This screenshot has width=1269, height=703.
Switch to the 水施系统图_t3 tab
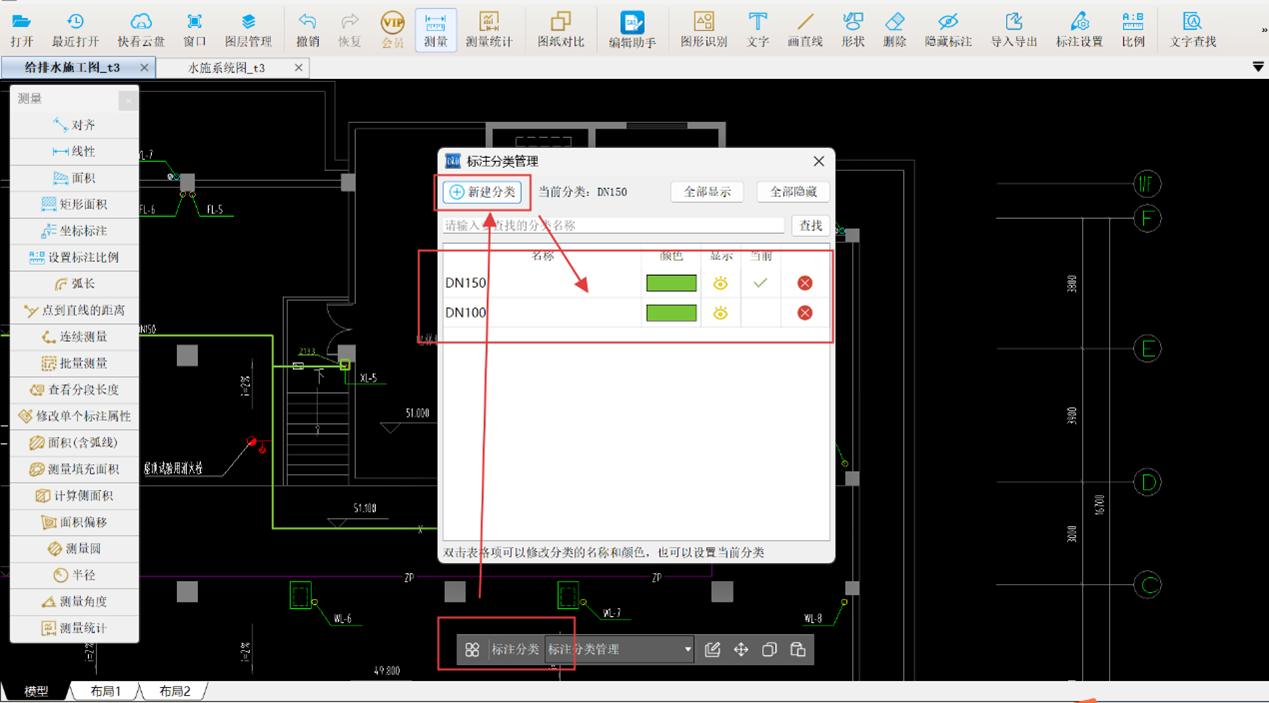pos(227,68)
